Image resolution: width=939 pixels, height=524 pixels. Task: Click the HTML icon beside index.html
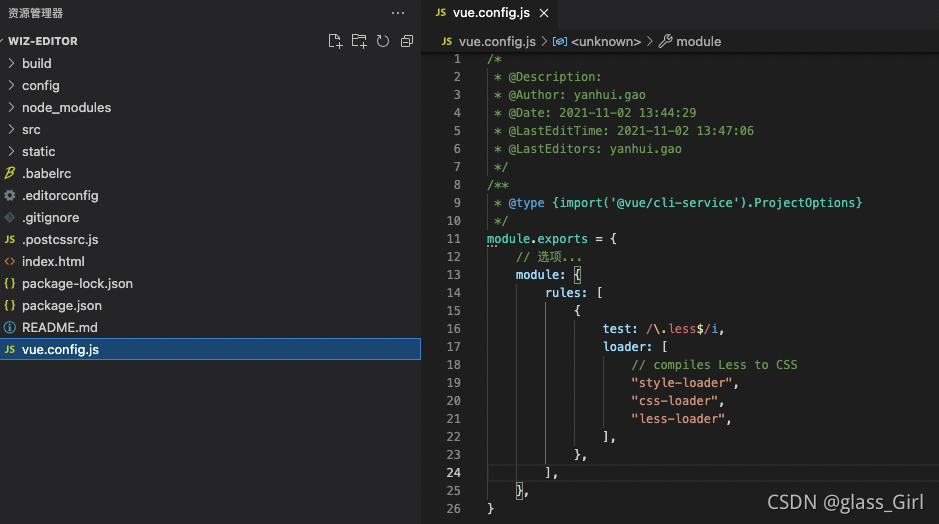click(x=10, y=262)
